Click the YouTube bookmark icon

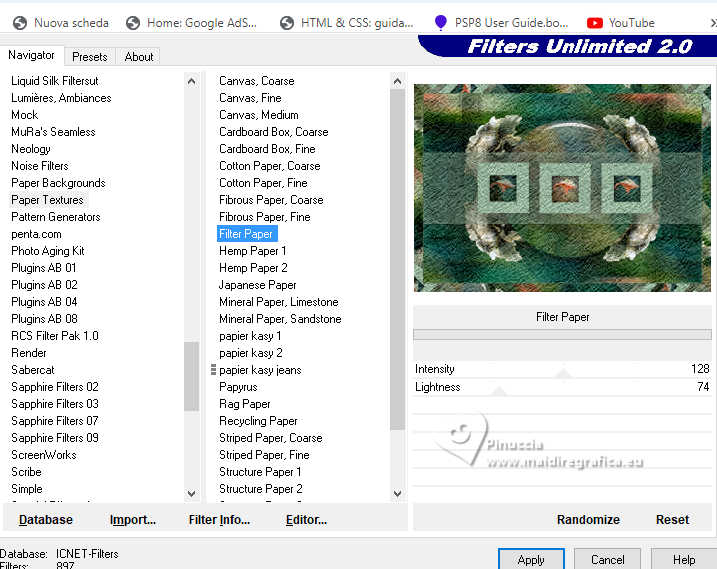[x=594, y=23]
